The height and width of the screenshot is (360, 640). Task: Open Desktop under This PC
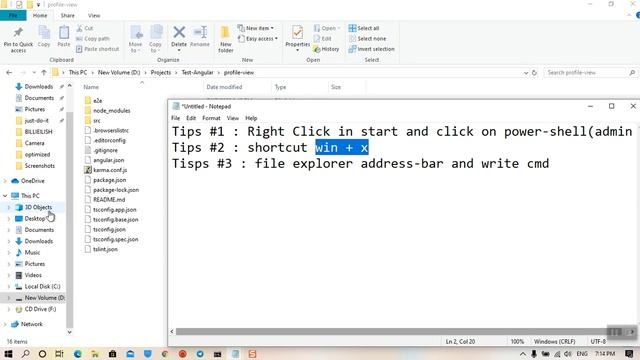(x=34, y=219)
